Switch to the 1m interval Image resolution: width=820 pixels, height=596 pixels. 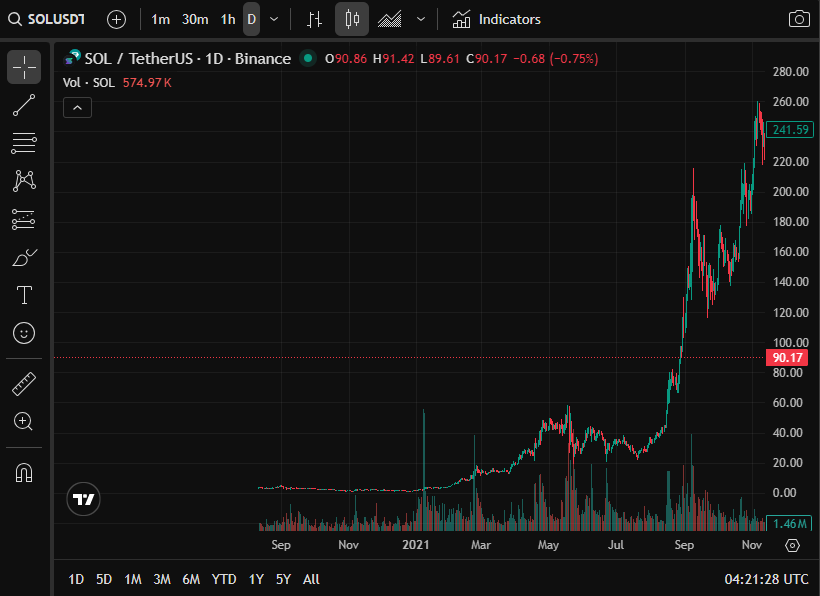click(160, 19)
